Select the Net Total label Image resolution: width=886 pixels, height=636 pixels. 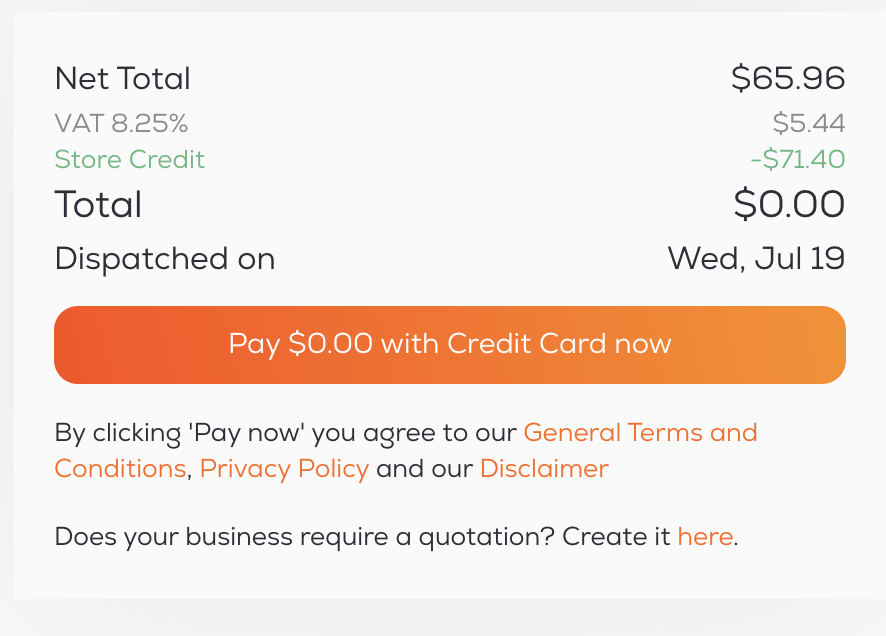coord(122,78)
